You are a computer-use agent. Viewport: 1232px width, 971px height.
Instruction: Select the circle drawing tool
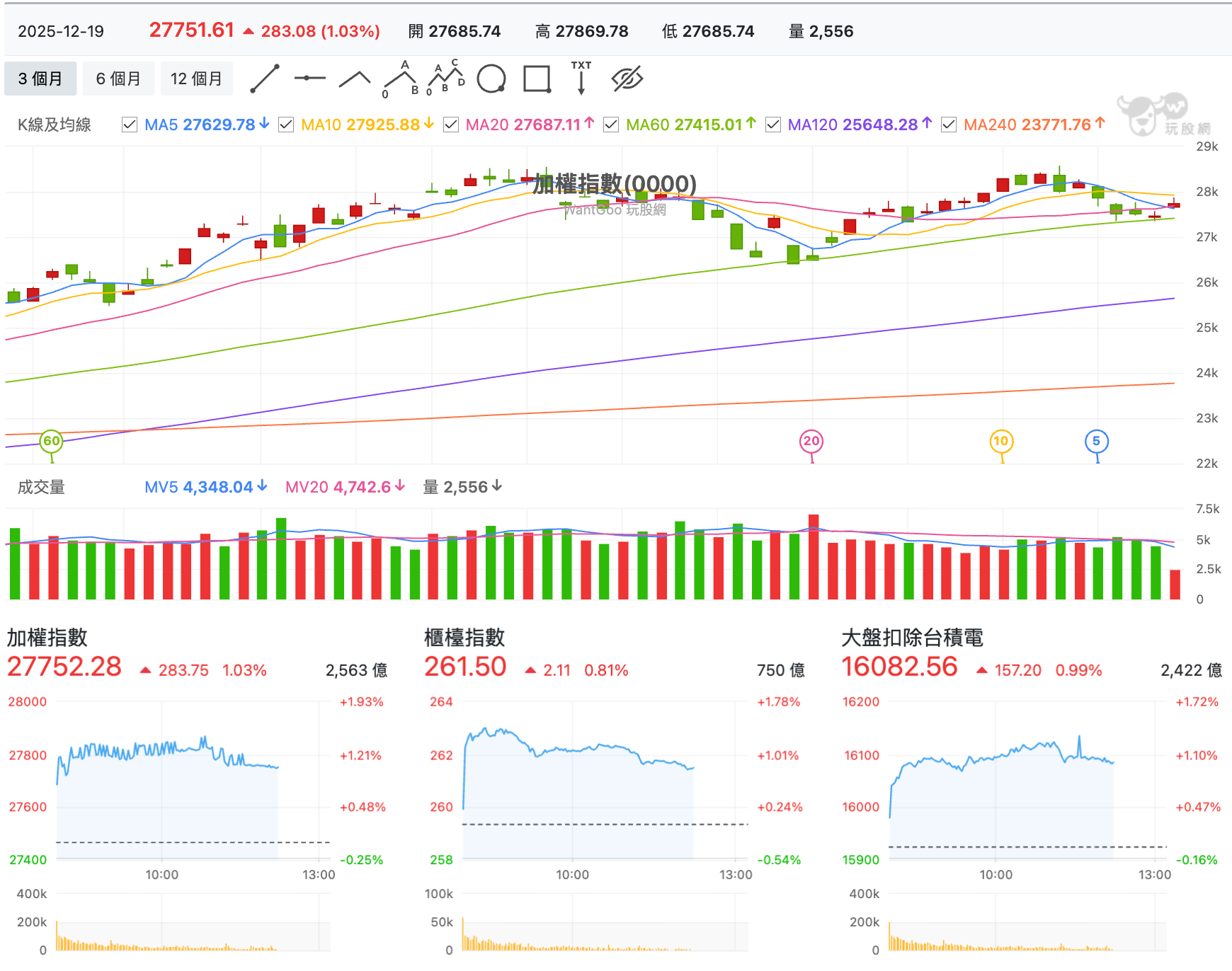491,79
